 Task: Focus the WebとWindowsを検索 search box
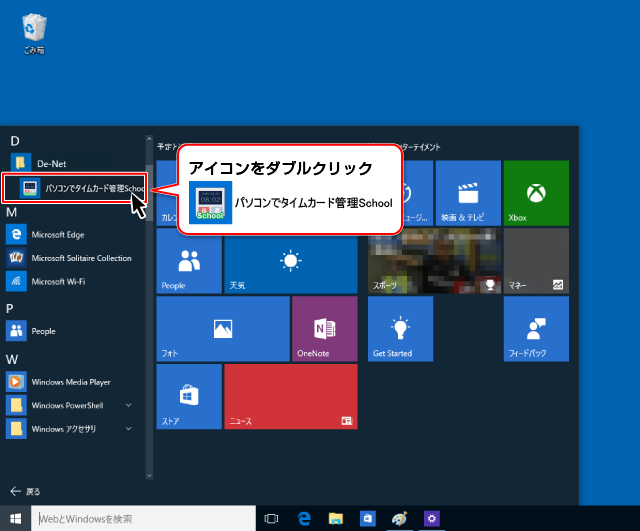143,518
